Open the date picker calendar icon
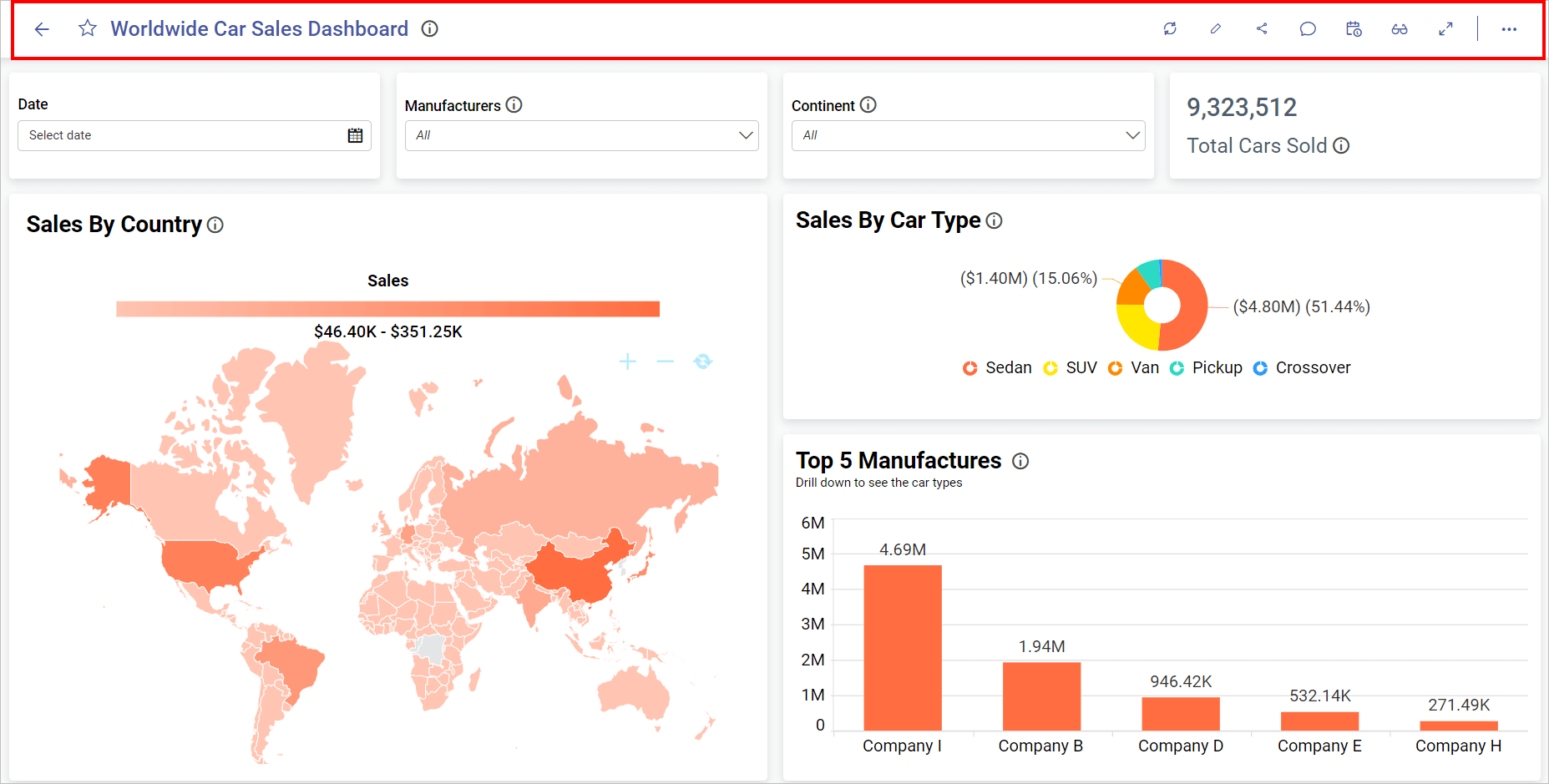 (x=355, y=135)
